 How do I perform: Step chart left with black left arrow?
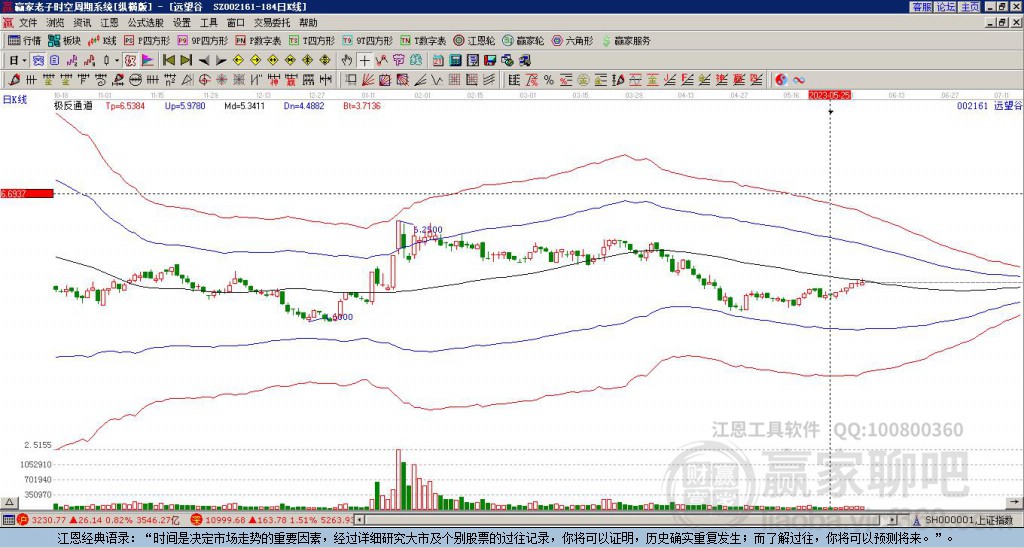[x=204, y=60]
